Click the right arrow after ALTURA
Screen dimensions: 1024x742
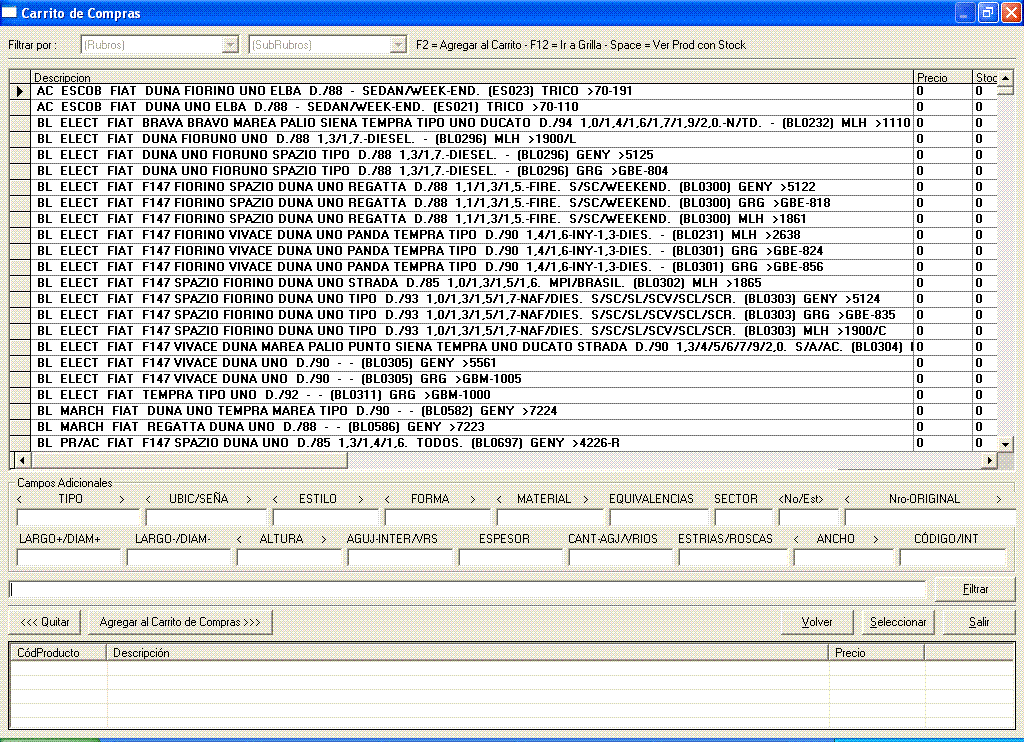tap(323, 539)
